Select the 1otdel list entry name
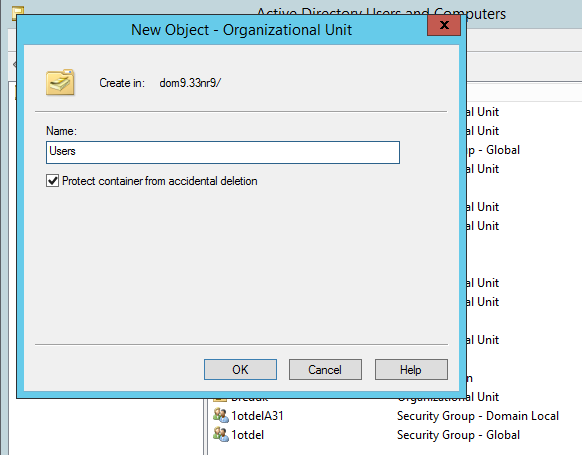Image resolution: width=582 pixels, height=455 pixels. tap(247, 435)
